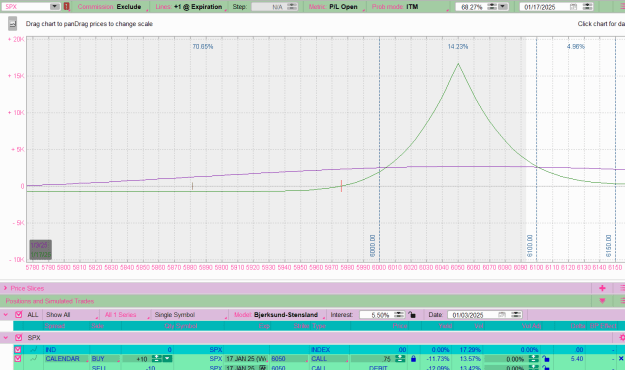Click the 01/03/2025 Date field
This screenshot has width=625, height=370.
click(473, 315)
